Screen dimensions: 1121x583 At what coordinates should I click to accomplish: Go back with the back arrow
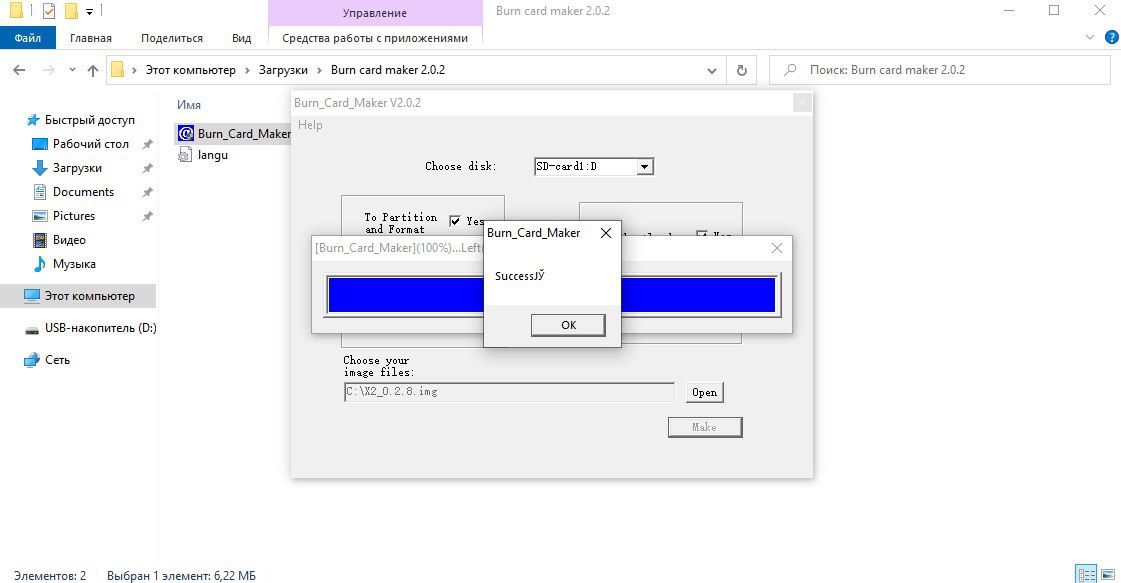[x=19, y=70]
